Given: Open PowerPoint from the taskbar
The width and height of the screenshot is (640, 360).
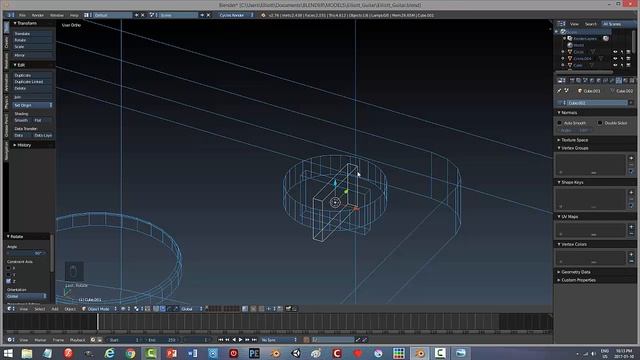Looking at the screenshot, I should click(x=171, y=353).
